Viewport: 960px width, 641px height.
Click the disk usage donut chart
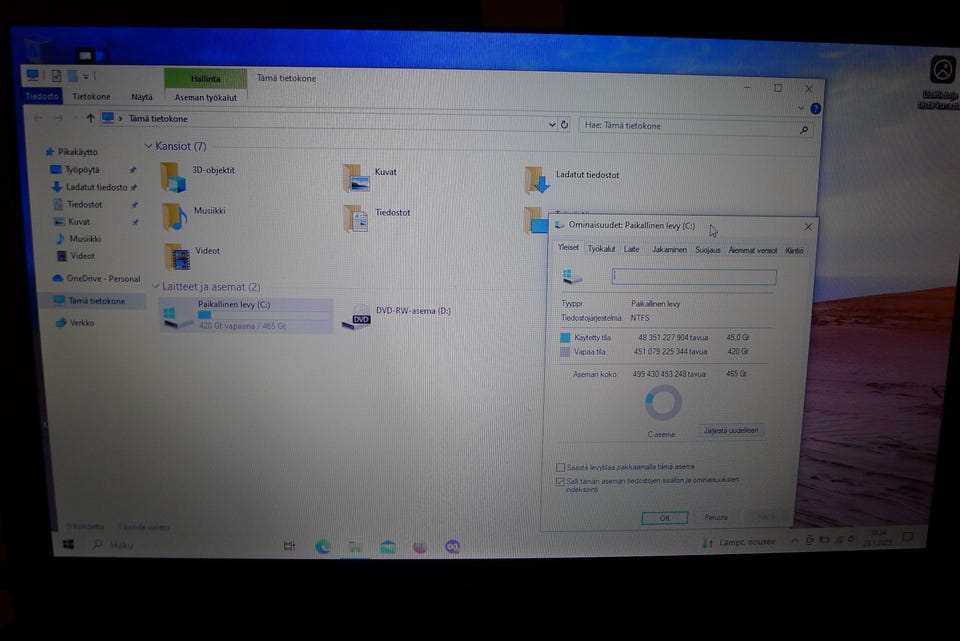[663, 403]
